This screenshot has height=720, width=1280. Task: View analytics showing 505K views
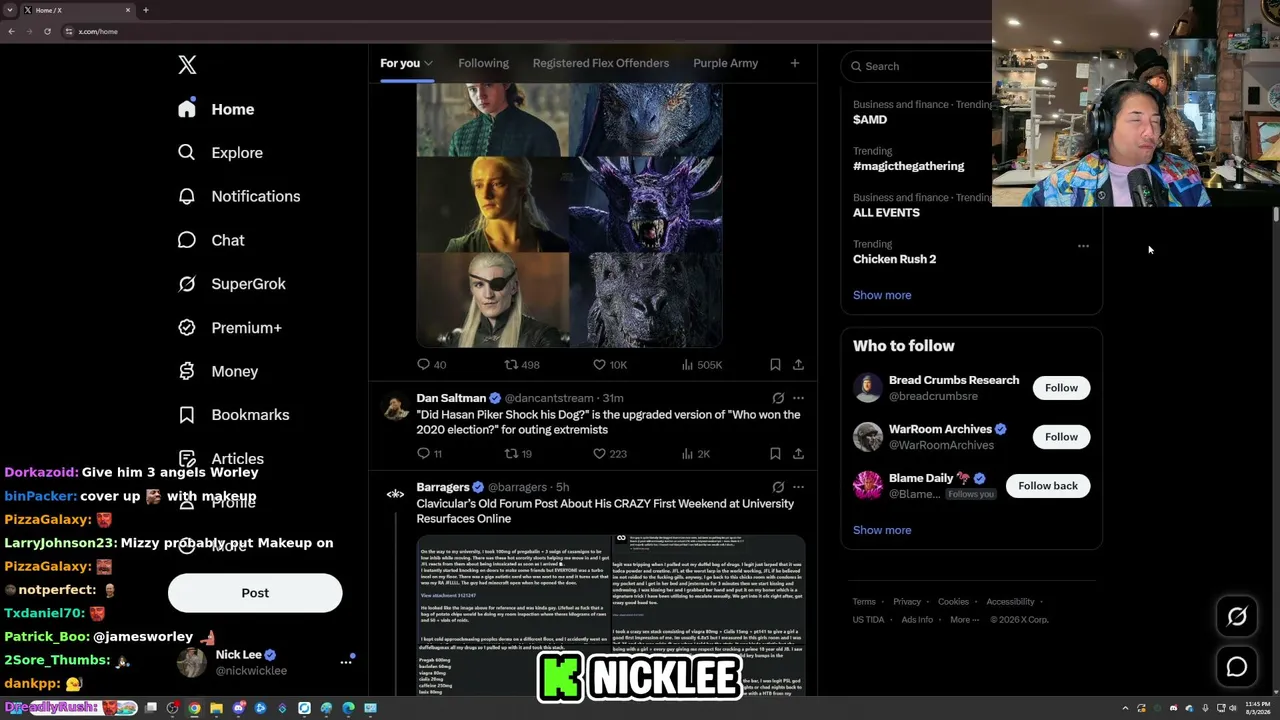[x=701, y=365]
